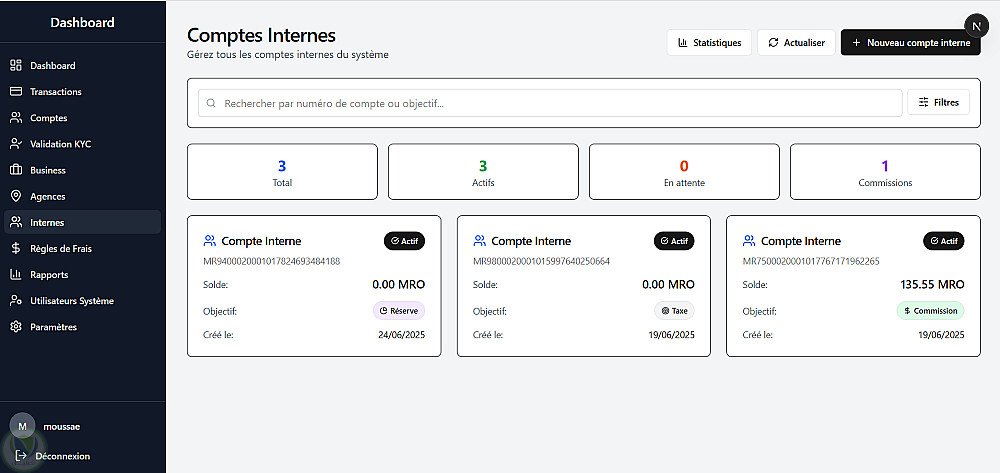Image resolution: width=1000 pixels, height=473 pixels.
Task: Click the Paramètres gear icon
Action: click(x=16, y=327)
